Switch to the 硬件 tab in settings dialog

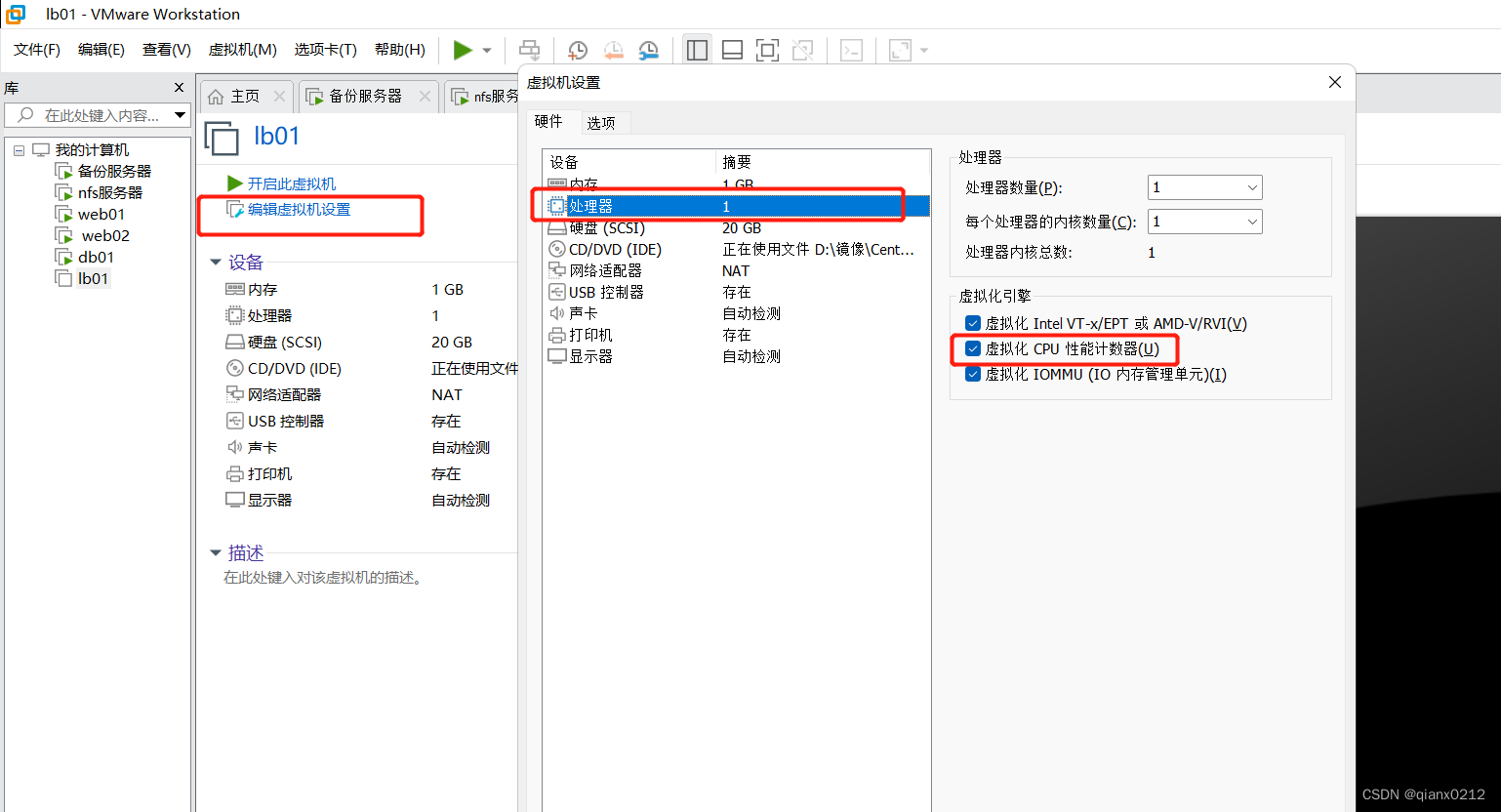pos(548,121)
